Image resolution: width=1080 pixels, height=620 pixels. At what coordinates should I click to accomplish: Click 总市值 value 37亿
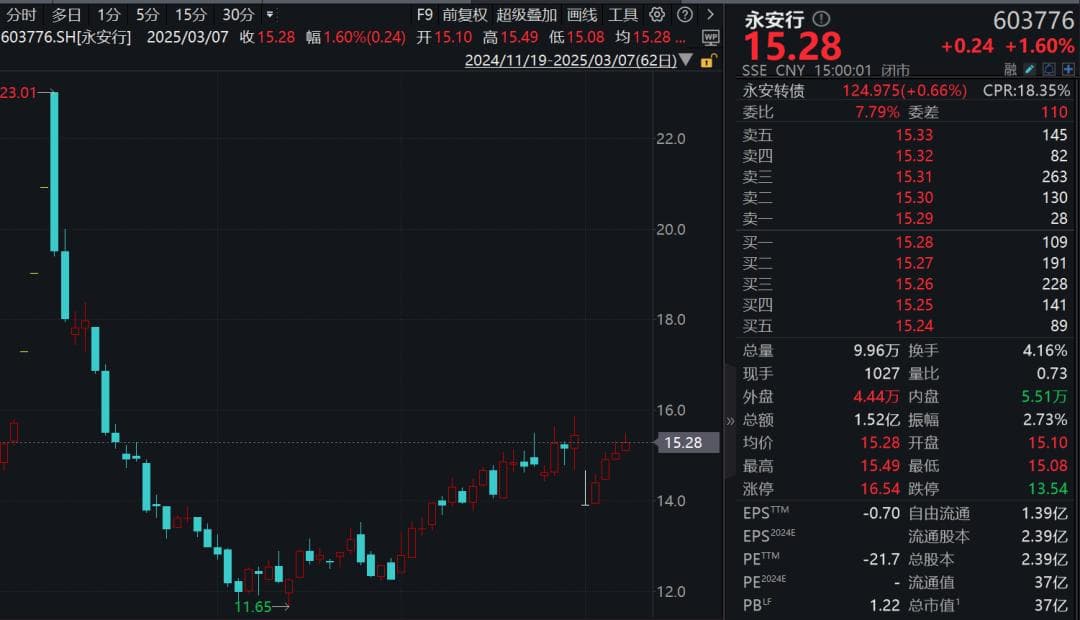pyautogui.click(x=1051, y=606)
